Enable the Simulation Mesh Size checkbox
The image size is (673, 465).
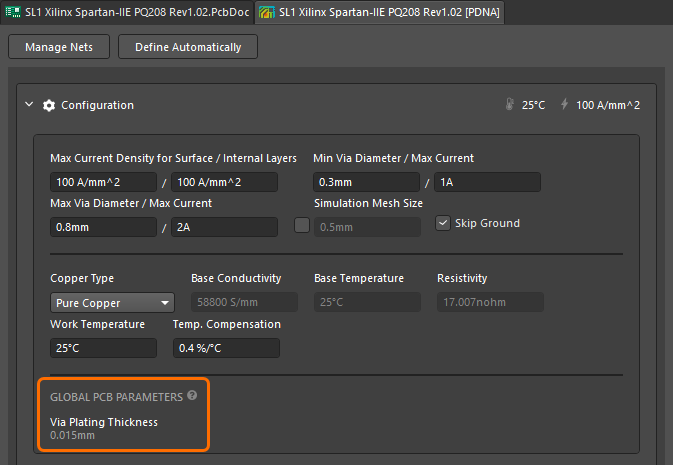click(x=302, y=224)
